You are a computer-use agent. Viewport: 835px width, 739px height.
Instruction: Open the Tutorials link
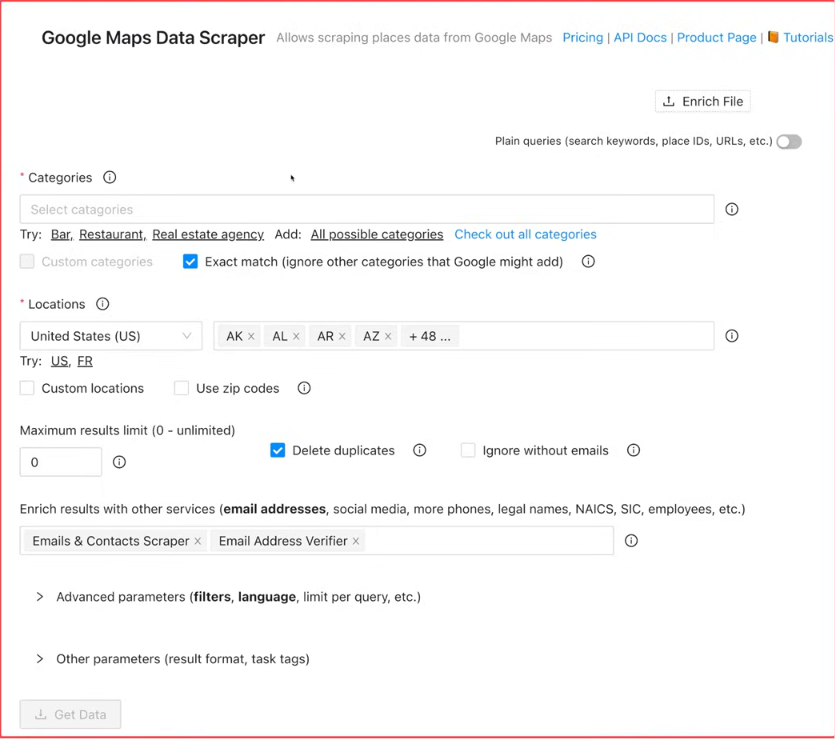(808, 38)
